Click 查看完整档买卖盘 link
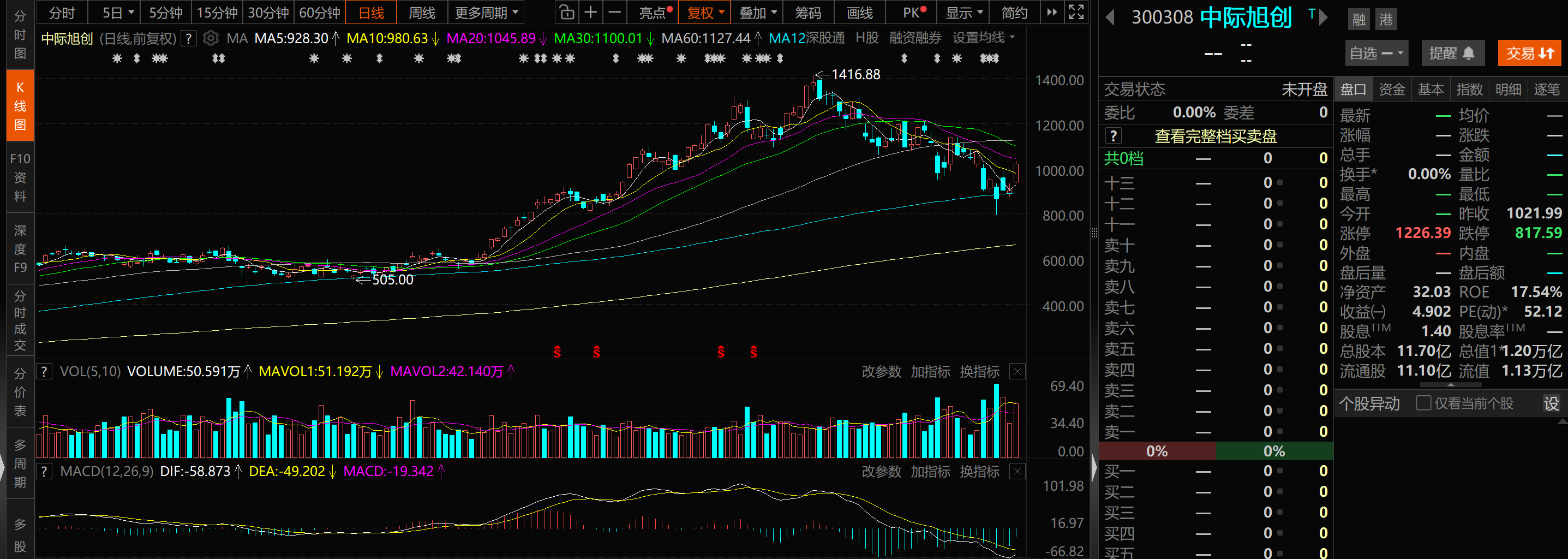This screenshot has width=1568, height=559. [1216, 136]
